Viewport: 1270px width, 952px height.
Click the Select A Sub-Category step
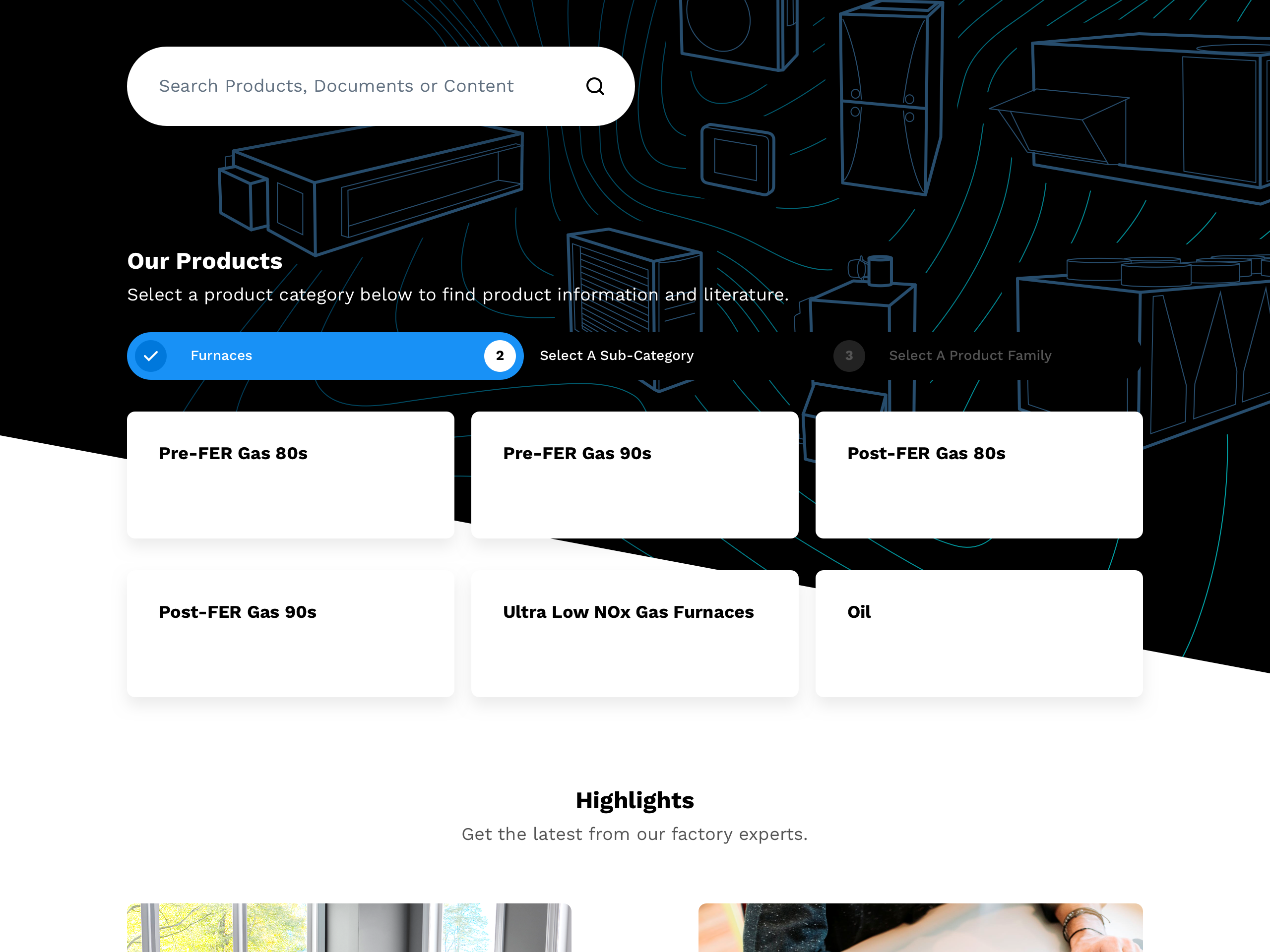click(616, 356)
